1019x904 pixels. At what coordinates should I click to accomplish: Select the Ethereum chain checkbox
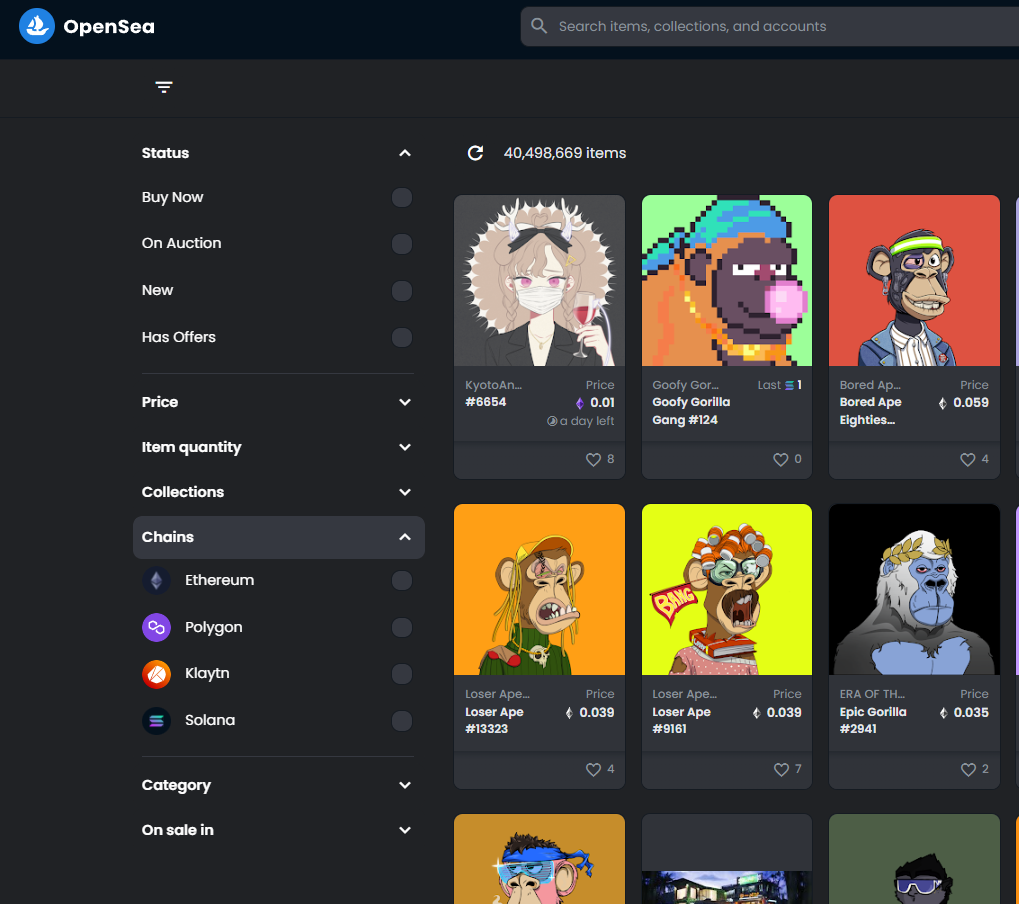(402, 580)
